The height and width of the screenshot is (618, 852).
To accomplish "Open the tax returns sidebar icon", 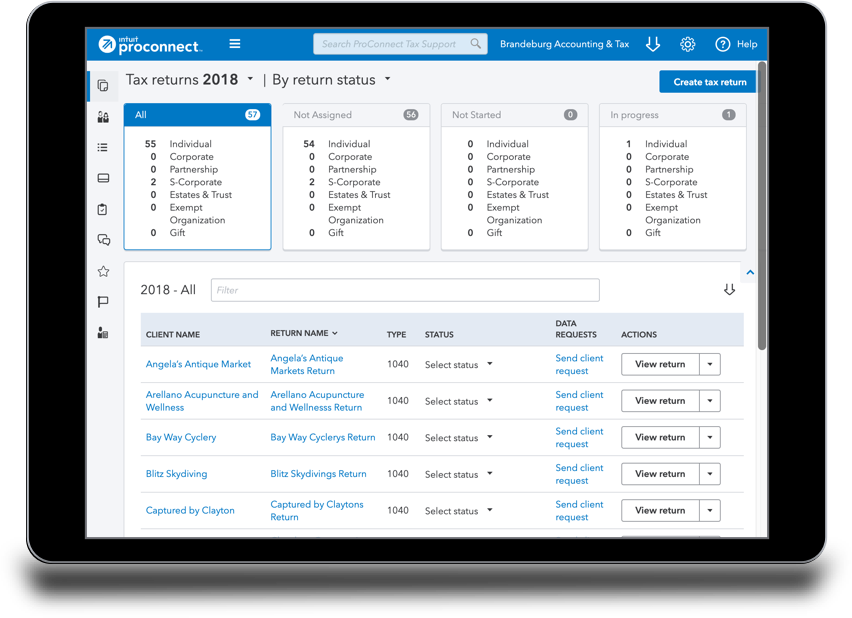I will click(103, 85).
